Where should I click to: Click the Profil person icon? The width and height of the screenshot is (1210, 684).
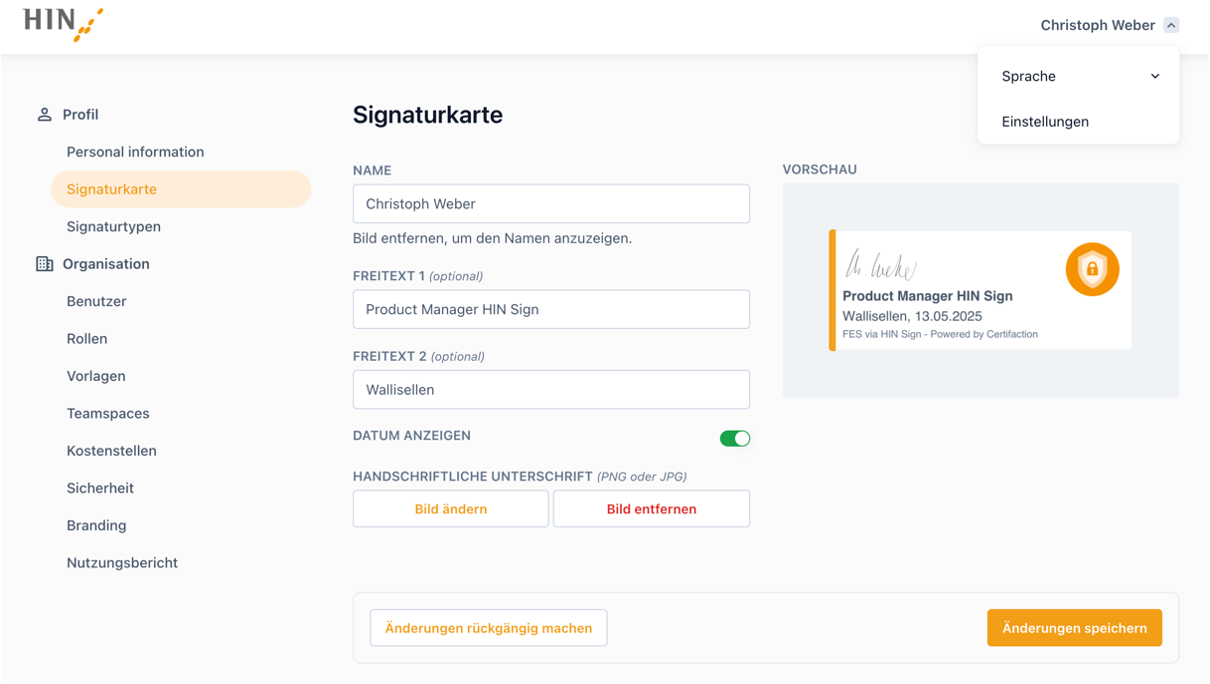tap(44, 115)
